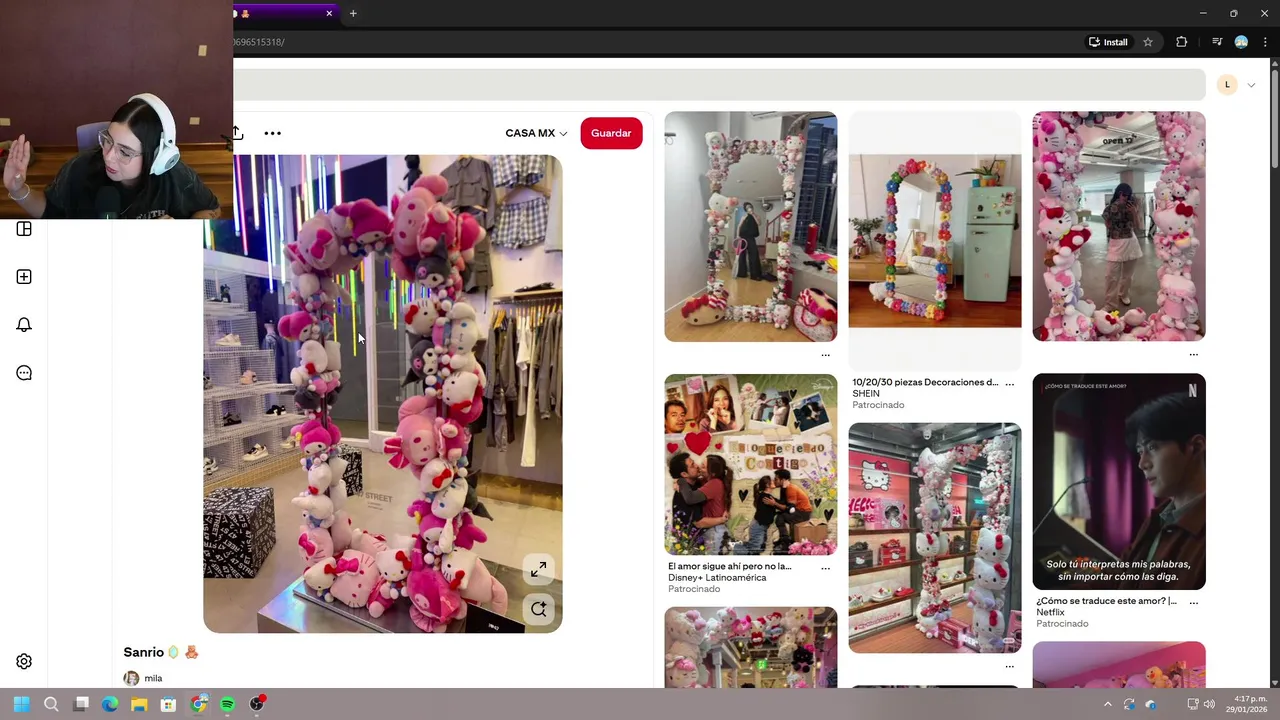Open the Disney+ Latinoamérica advertiser link
The image size is (1280, 720).
(x=717, y=578)
